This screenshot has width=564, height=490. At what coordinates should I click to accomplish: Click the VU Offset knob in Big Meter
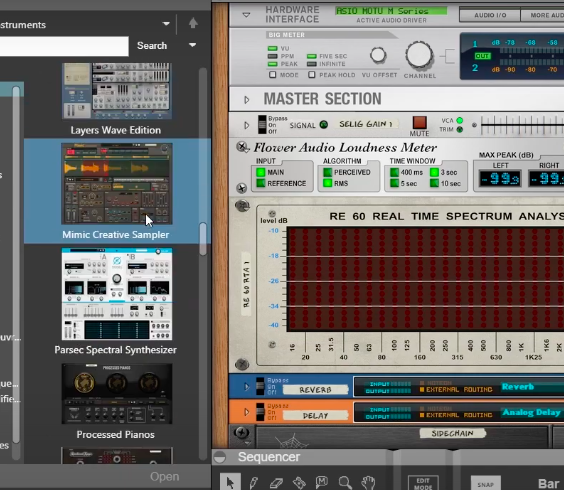[378, 55]
